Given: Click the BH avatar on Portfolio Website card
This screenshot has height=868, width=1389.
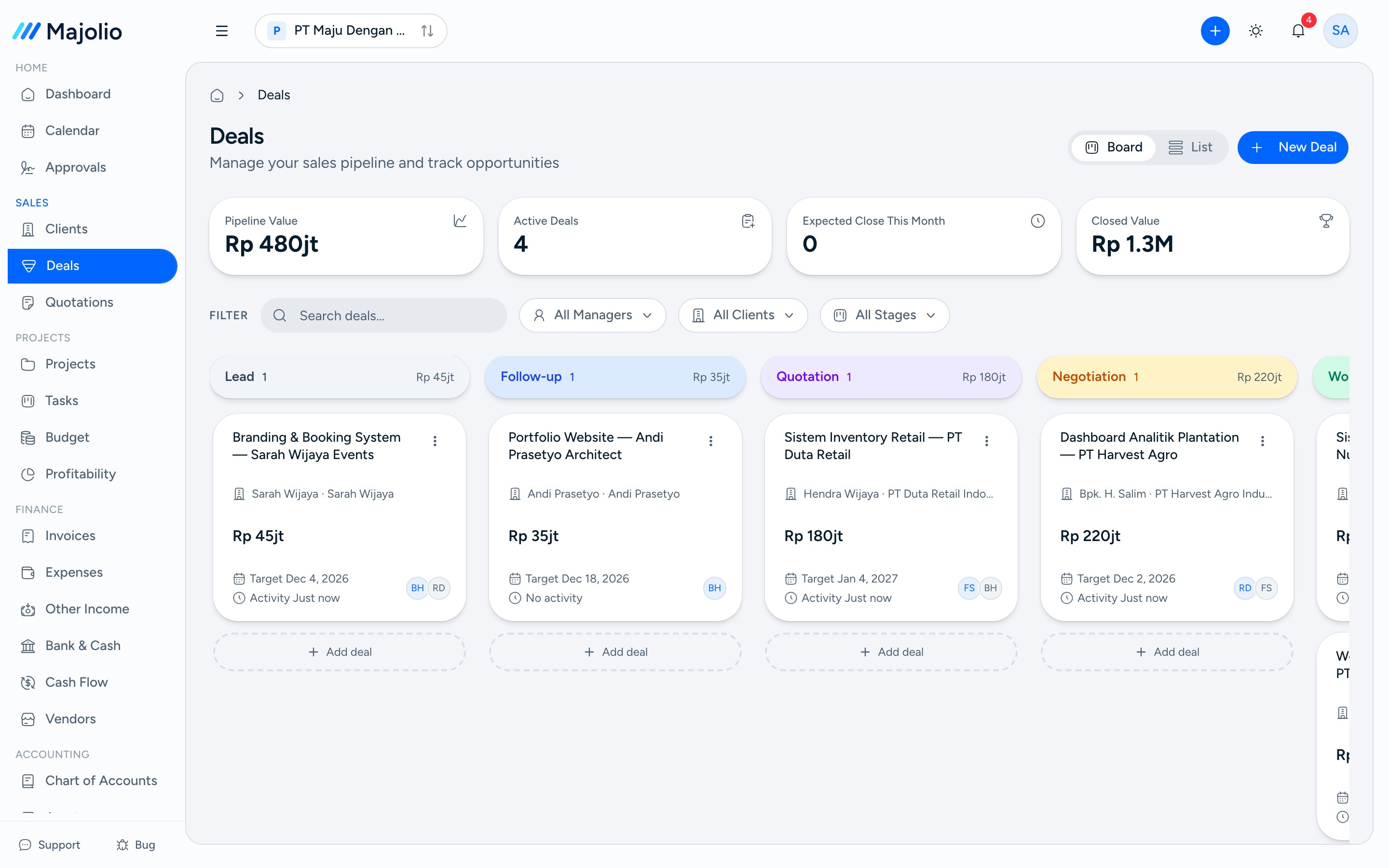Looking at the screenshot, I should [x=714, y=588].
